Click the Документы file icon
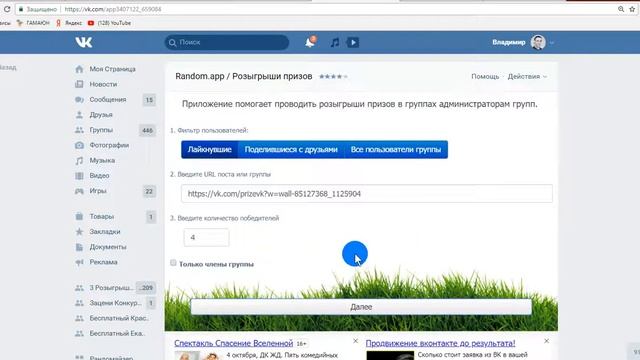The width and height of the screenshot is (640, 360). [79, 247]
